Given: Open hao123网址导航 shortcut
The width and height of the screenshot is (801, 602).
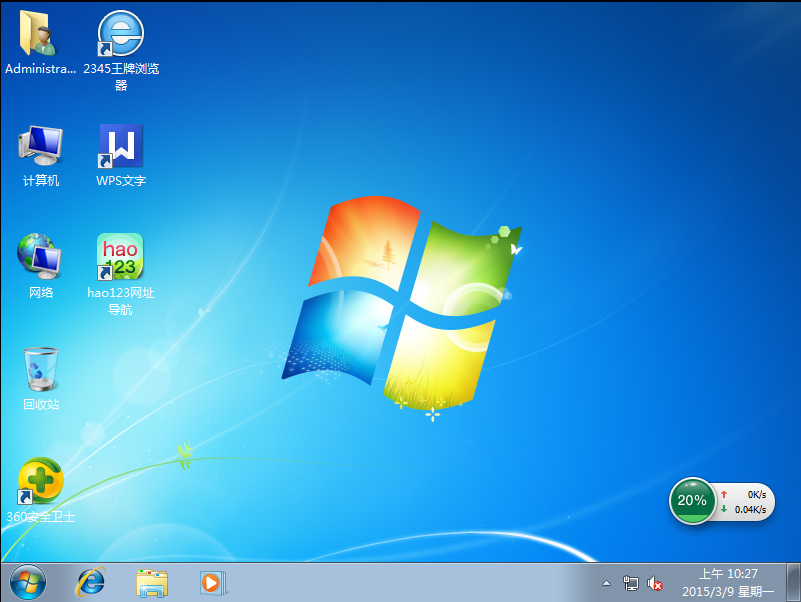Looking at the screenshot, I should click(x=120, y=257).
